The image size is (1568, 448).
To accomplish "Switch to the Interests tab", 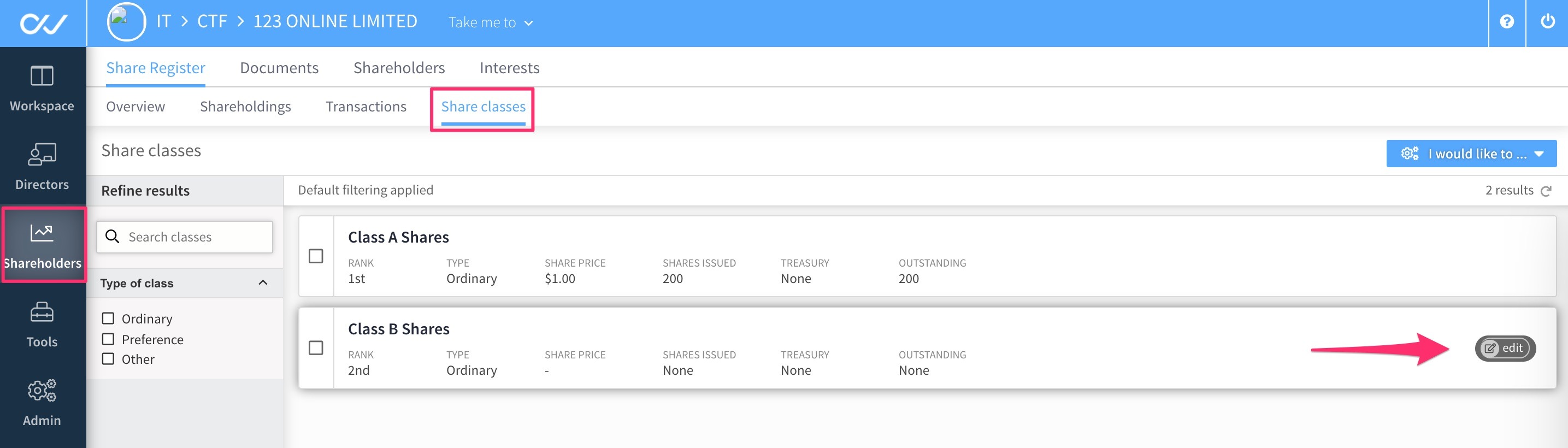I will tap(510, 68).
